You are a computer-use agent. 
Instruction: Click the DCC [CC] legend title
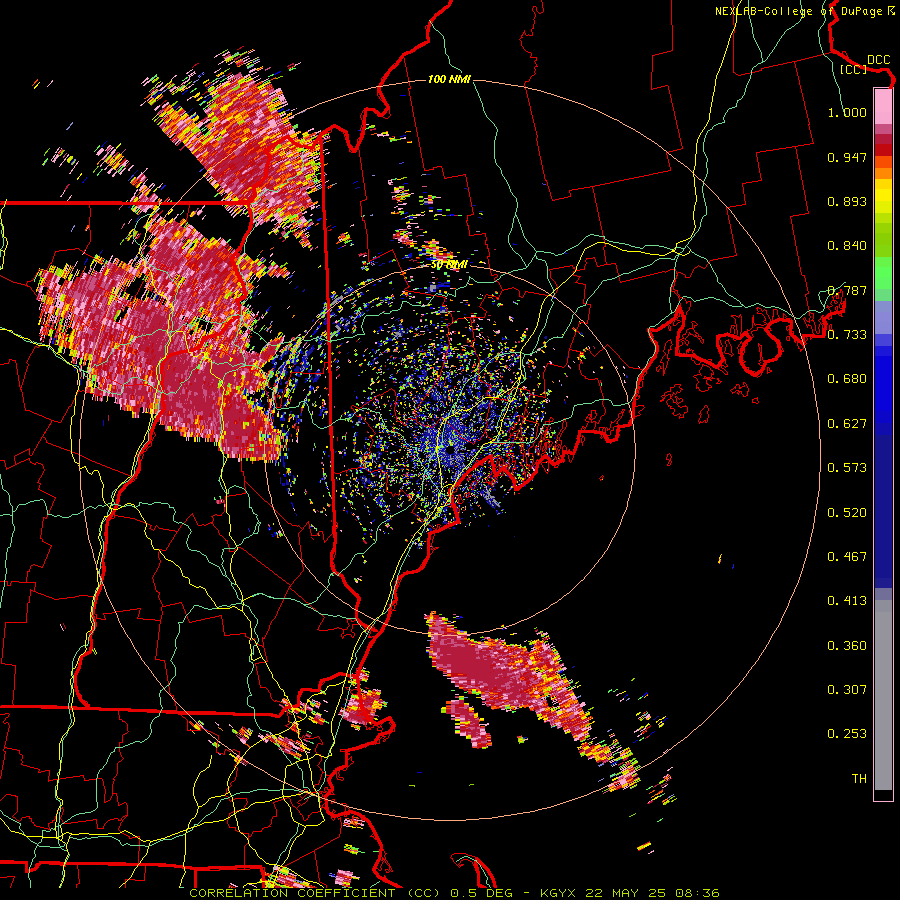[867, 64]
